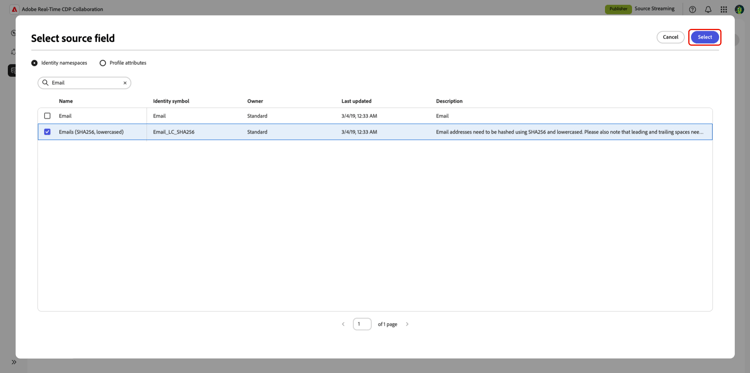Select the Emails (SHA256, lowercased) name cell
Viewport: 750px width, 373px height.
point(91,132)
